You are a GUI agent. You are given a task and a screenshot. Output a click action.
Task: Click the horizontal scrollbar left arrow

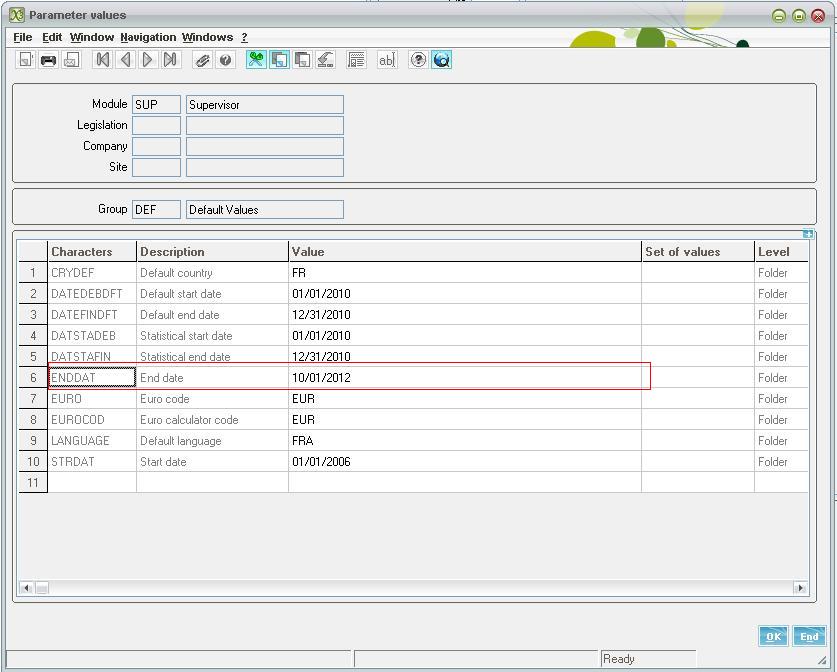pos(26,588)
